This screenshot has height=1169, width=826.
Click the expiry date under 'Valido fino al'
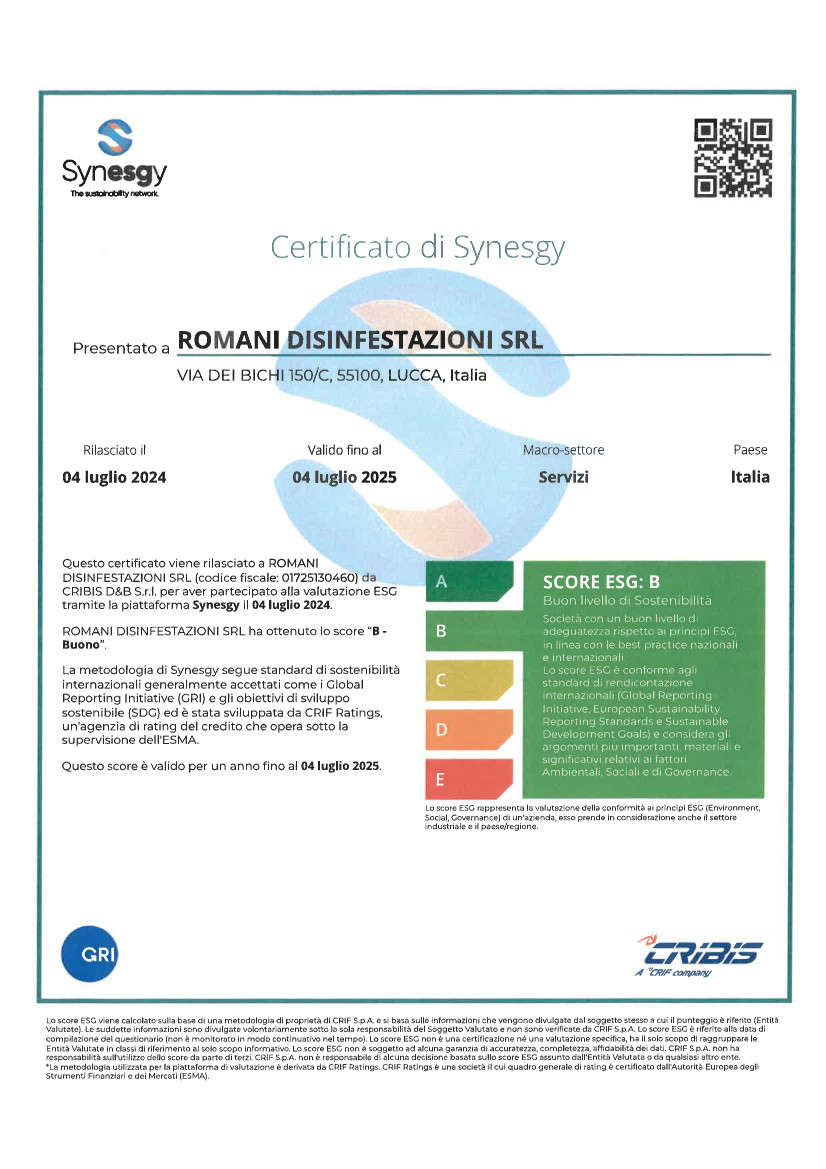pos(344,477)
